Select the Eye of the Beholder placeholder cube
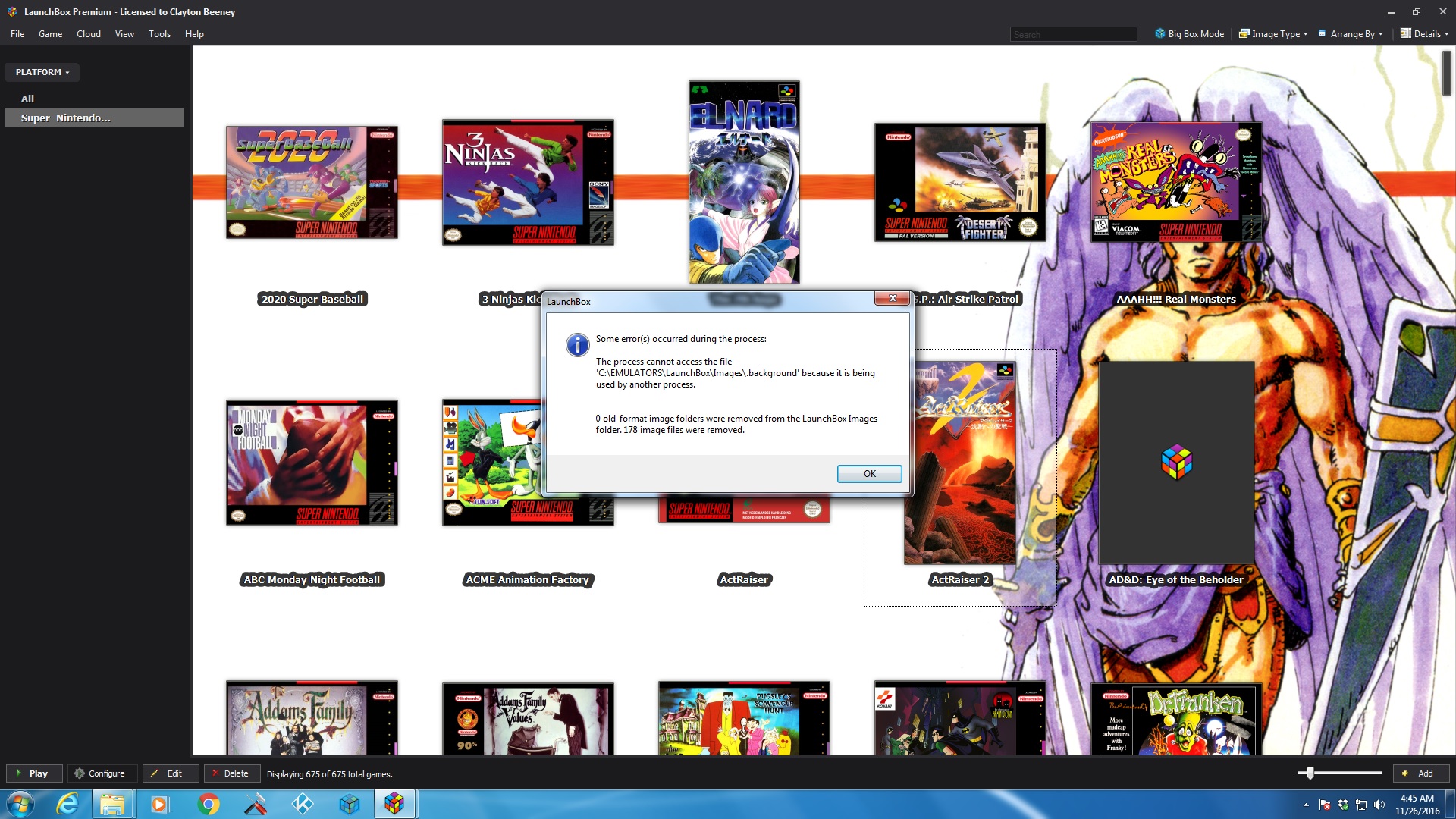The width and height of the screenshot is (1456, 819). click(1176, 463)
